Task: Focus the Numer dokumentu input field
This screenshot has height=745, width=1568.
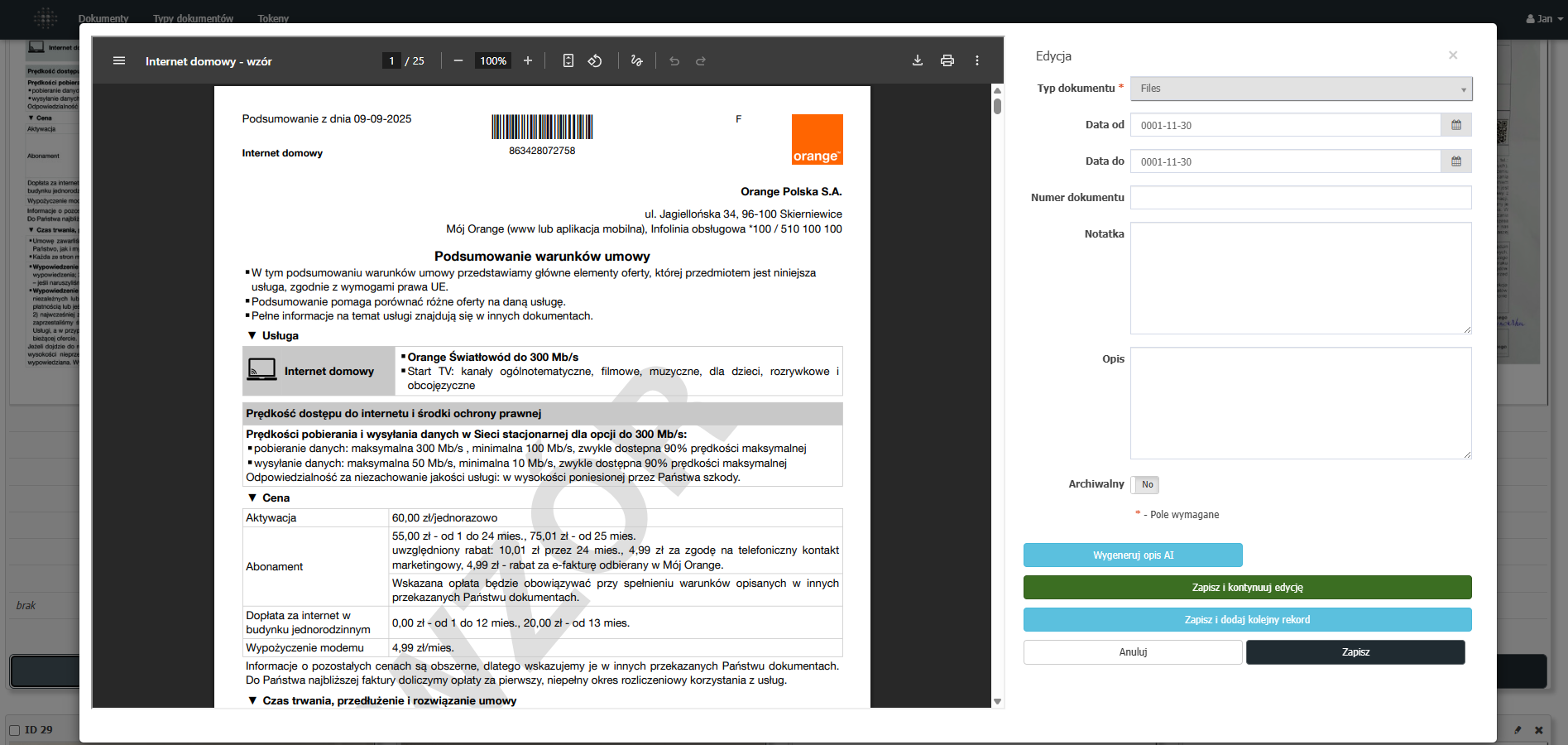Action: (x=1300, y=198)
